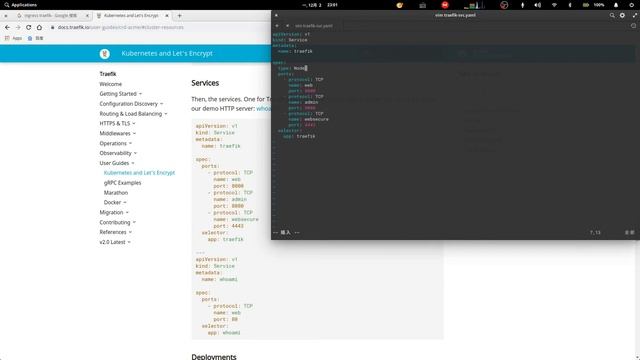Go forward in the browser
Viewport: 640px width, 360px height.
click(18, 27)
